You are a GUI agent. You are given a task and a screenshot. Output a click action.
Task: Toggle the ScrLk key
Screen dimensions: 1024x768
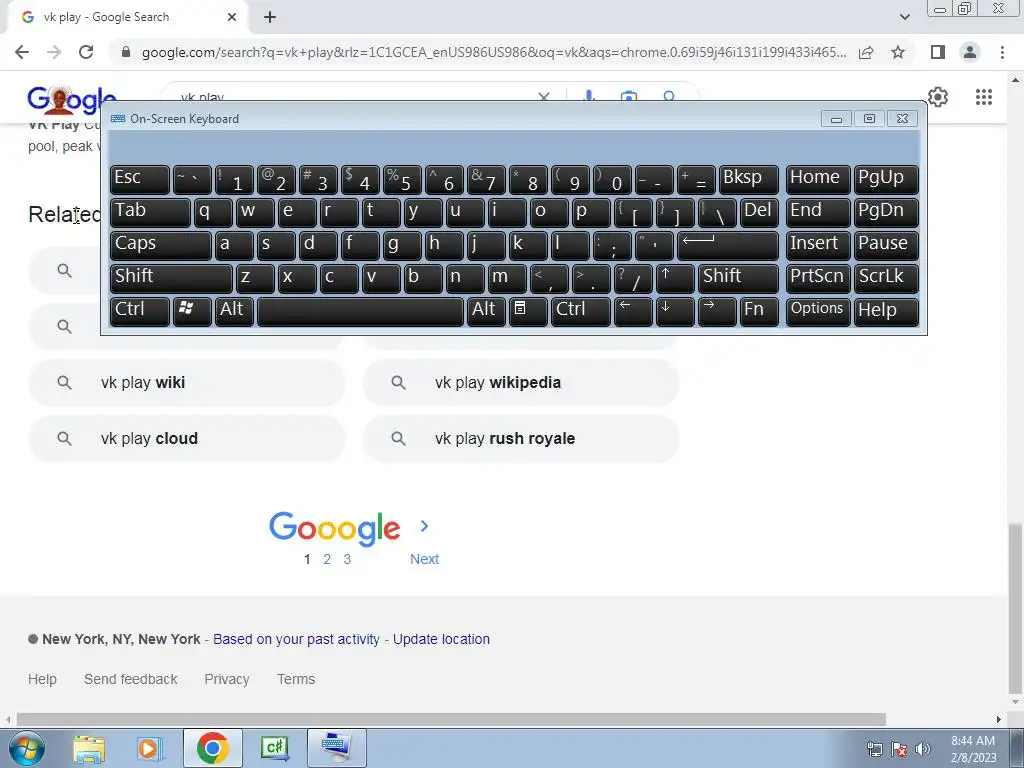point(886,278)
